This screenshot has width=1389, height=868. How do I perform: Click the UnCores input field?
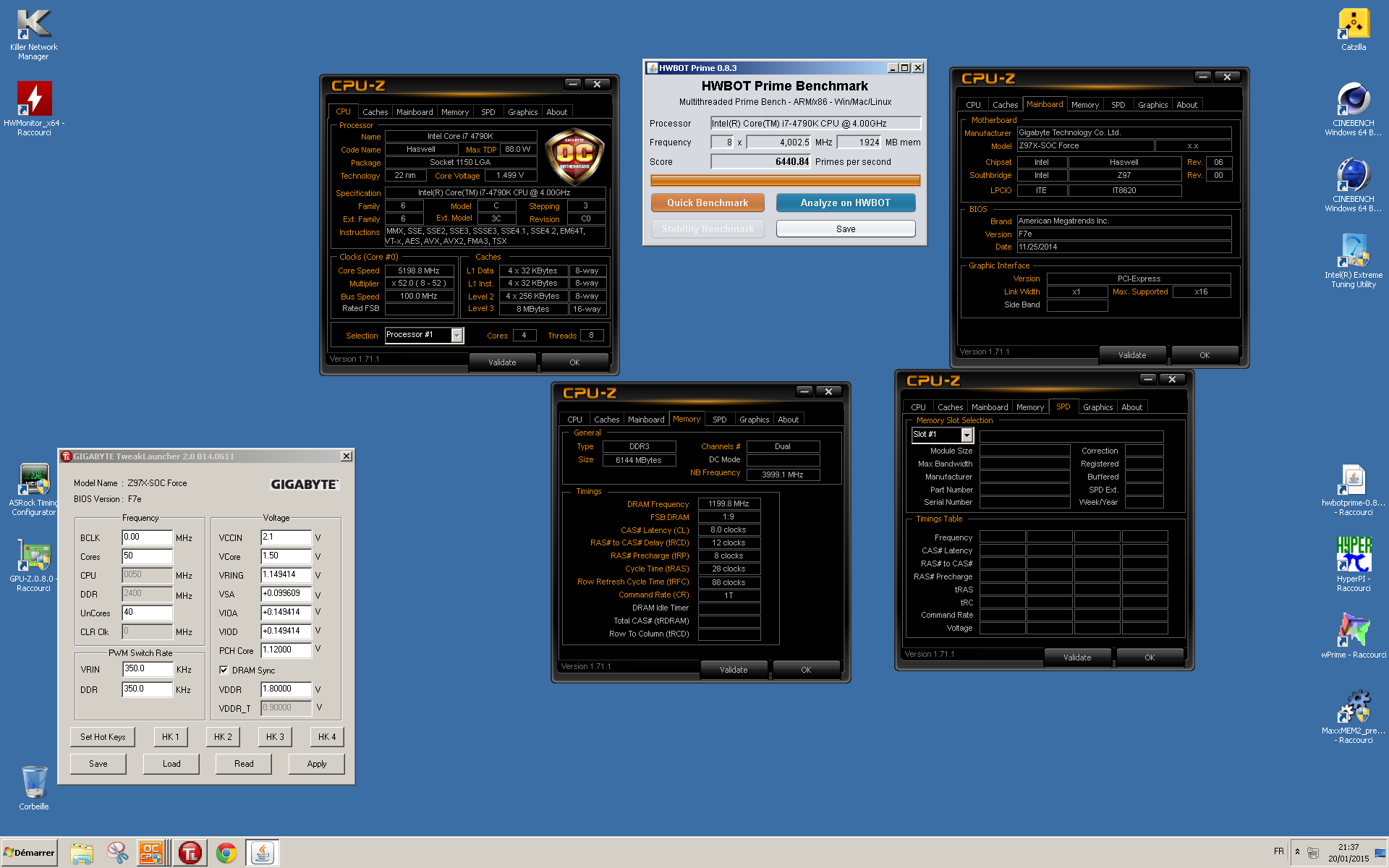(x=147, y=613)
